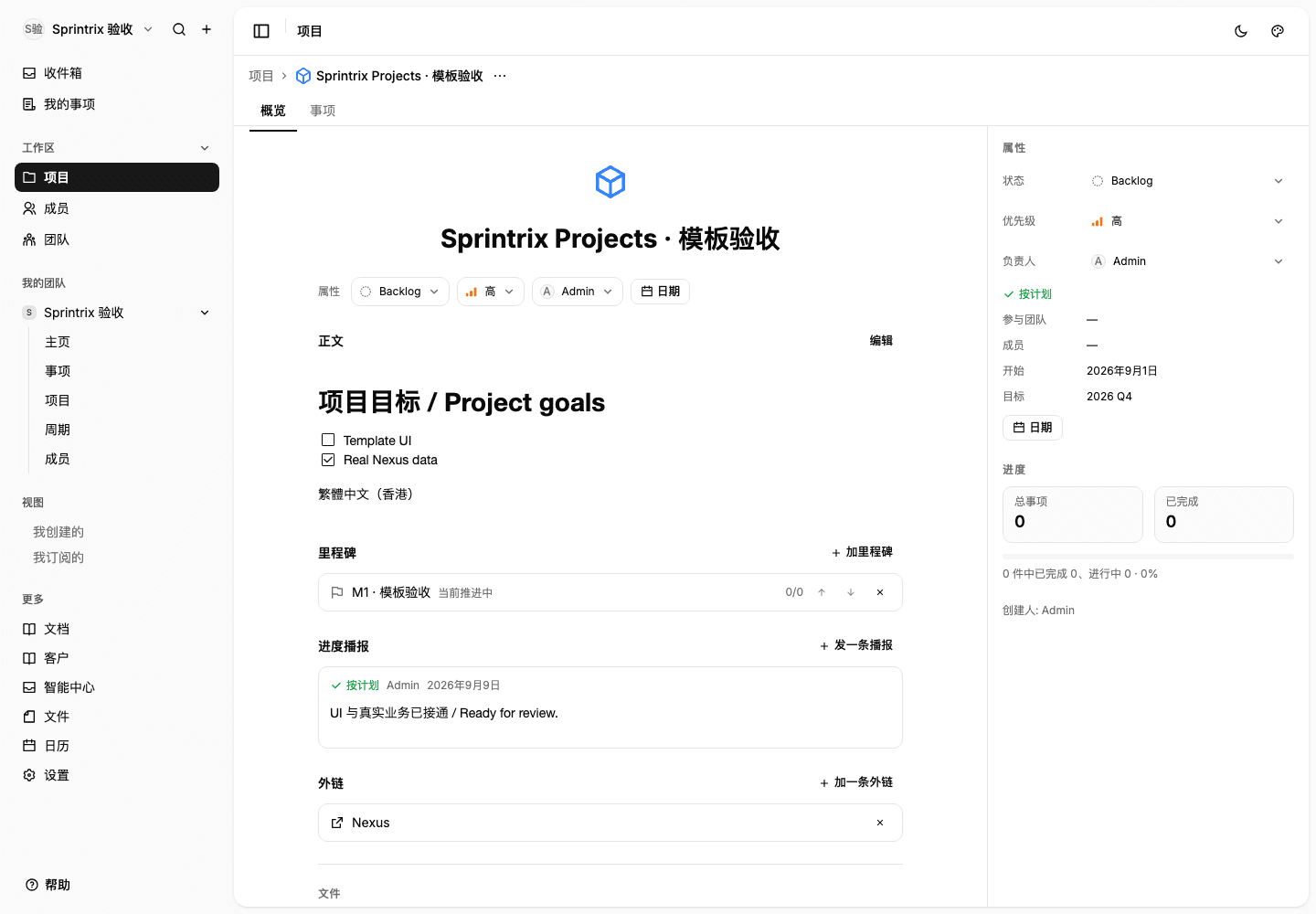Go to 团队 in sidebar
The height and width of the screenshot is (914, 1316).
click(117, 239)
